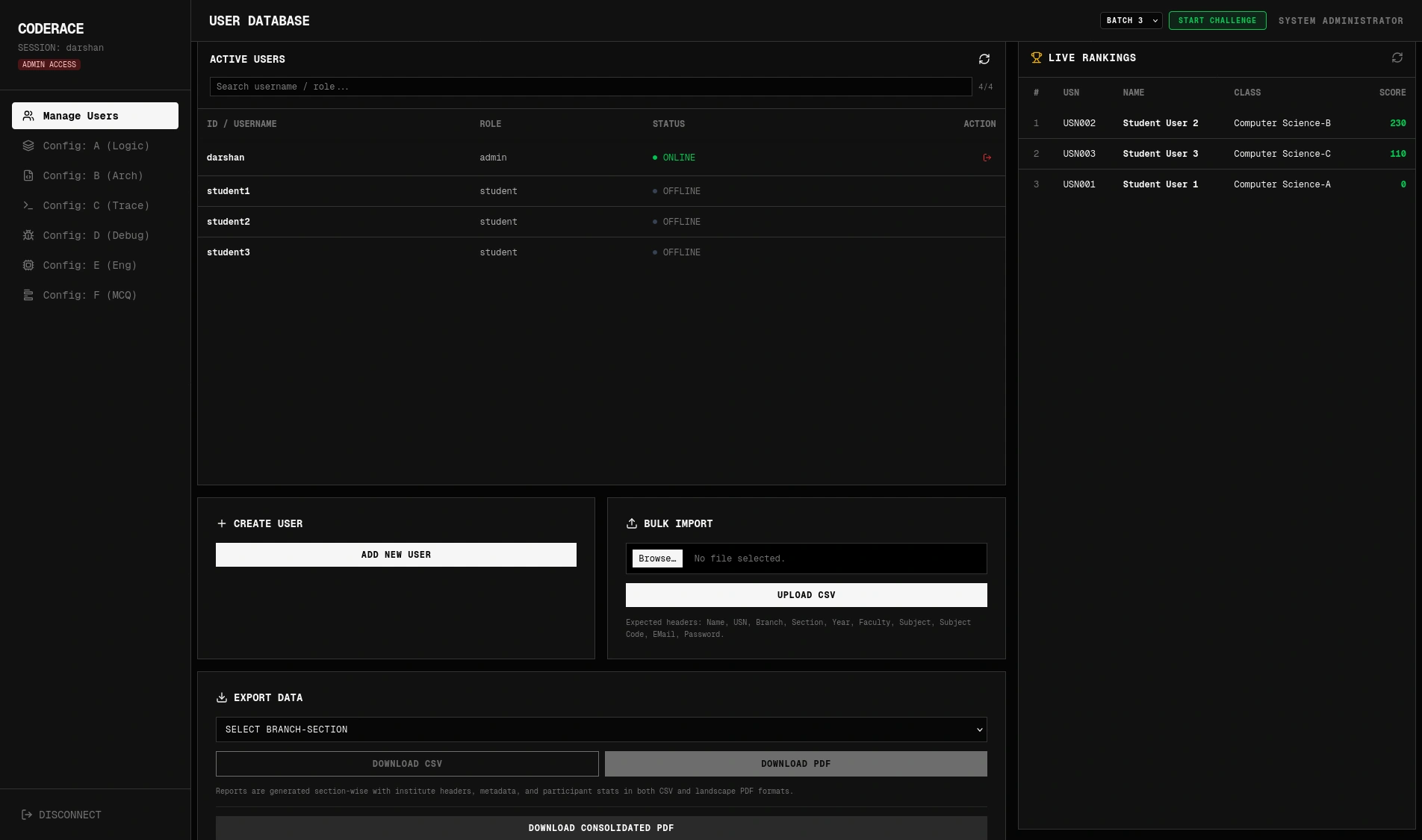Open Config: C (Trace) terminal icon
Screen dimensions: 1422x840
28,205
